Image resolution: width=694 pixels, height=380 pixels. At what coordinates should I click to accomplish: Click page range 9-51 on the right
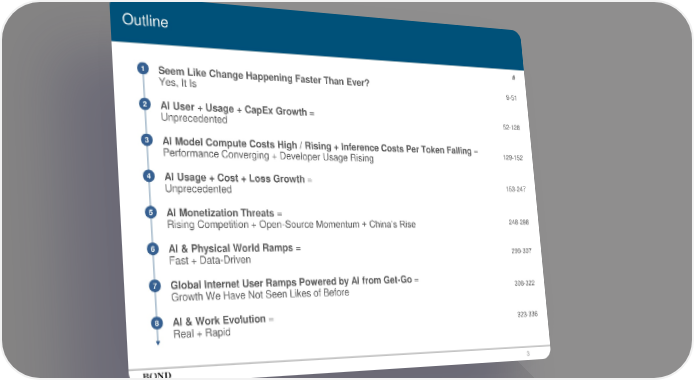[511, 98]
